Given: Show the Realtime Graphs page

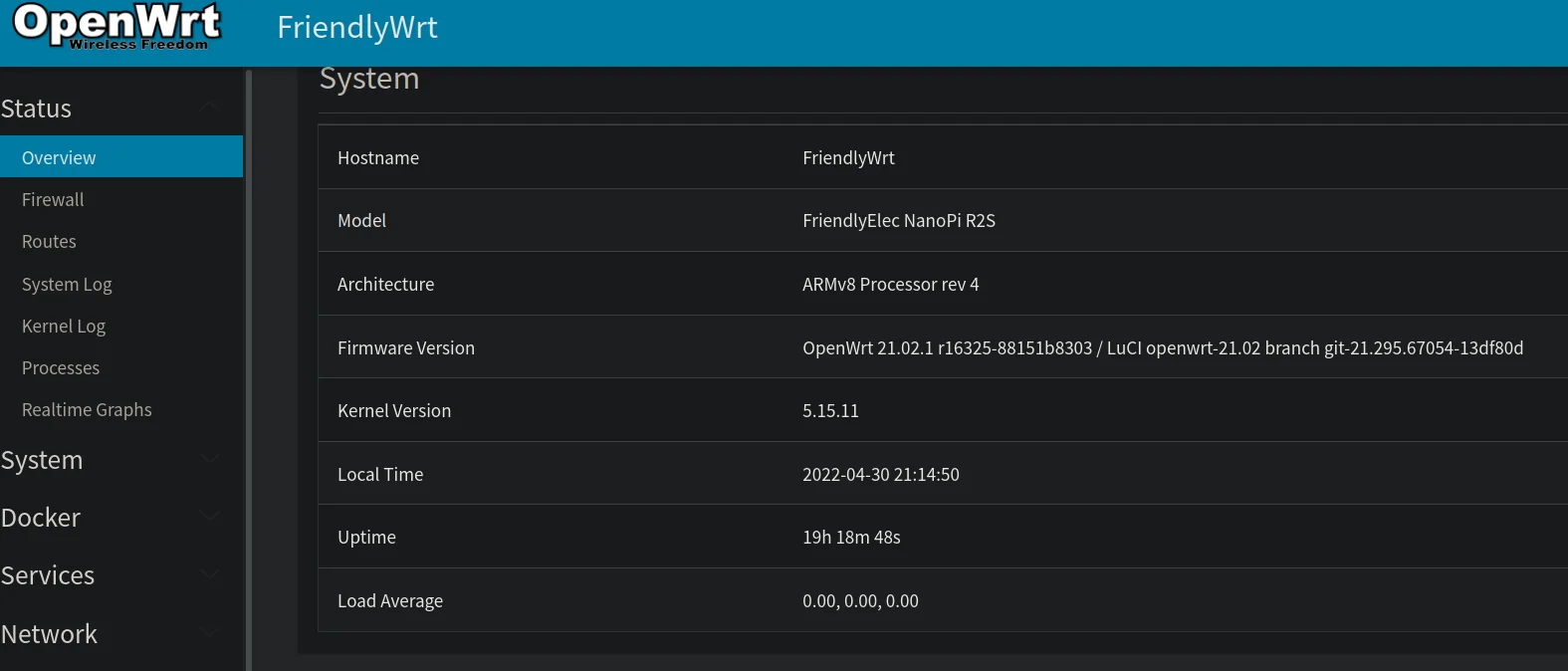Looking at the screenshot, I should [87, 409].
